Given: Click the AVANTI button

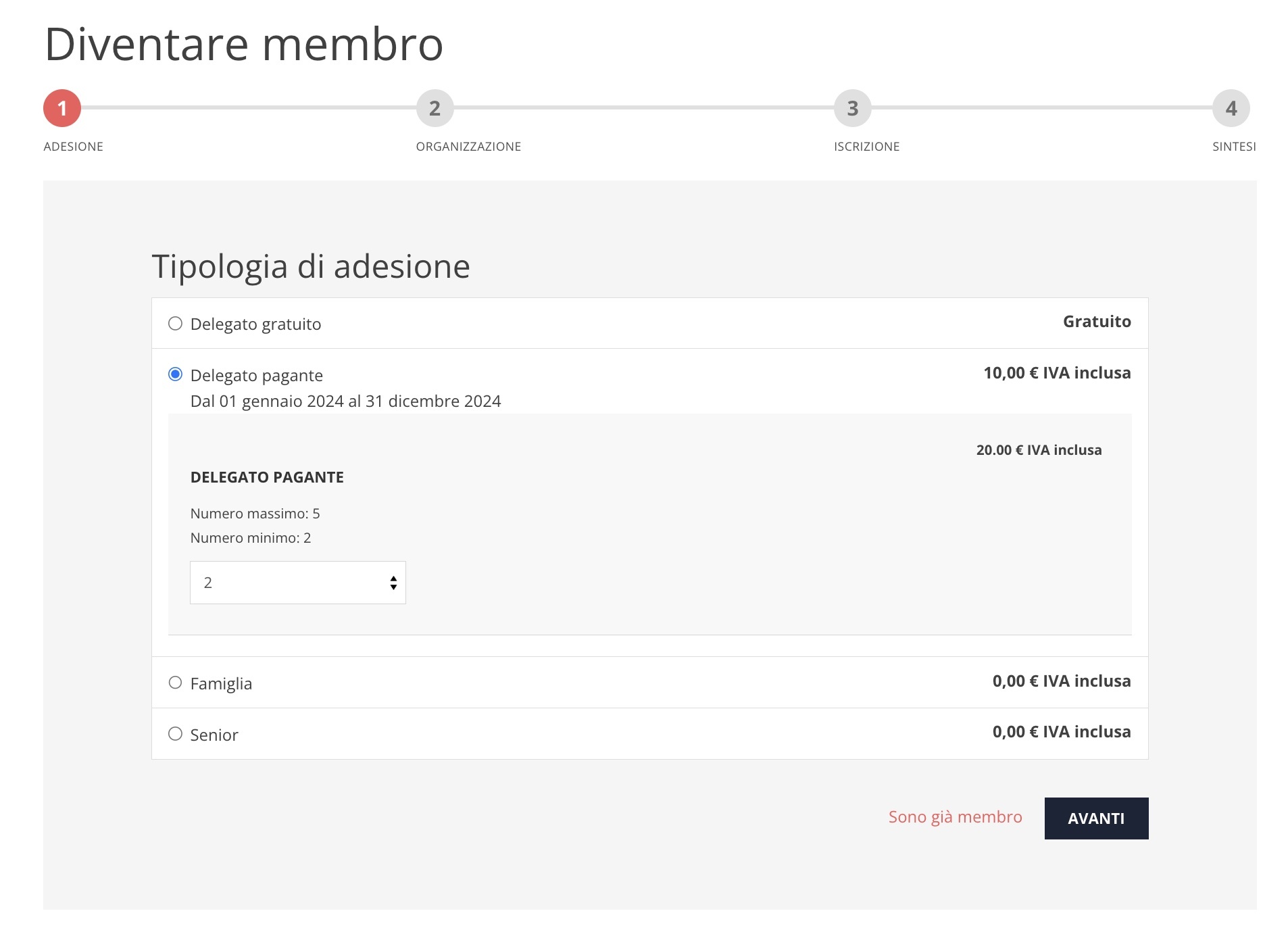Looking at the screenshot, I should click(1095, 818).
